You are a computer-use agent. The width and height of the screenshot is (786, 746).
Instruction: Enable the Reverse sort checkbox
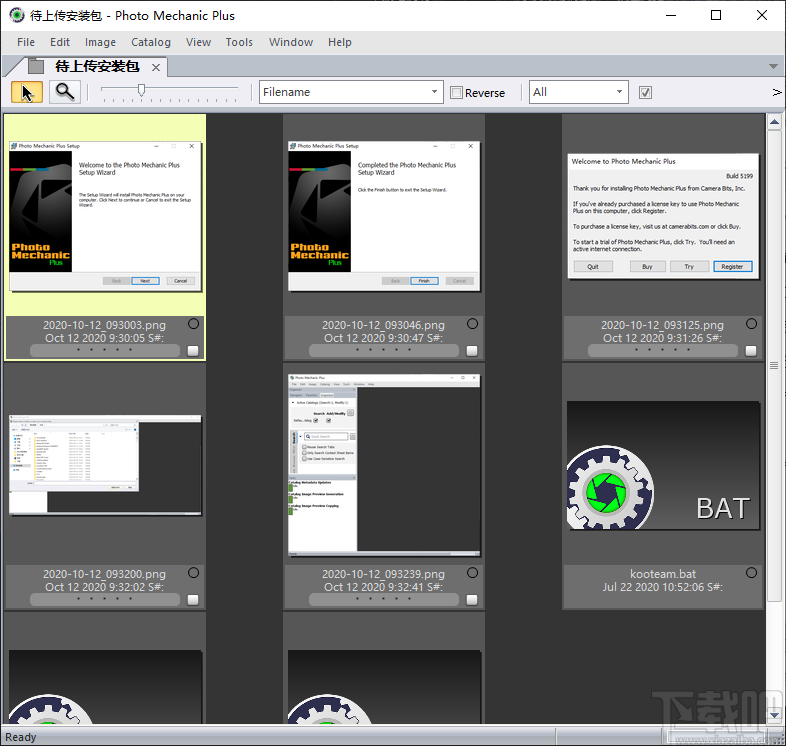(x=457, y=93)
